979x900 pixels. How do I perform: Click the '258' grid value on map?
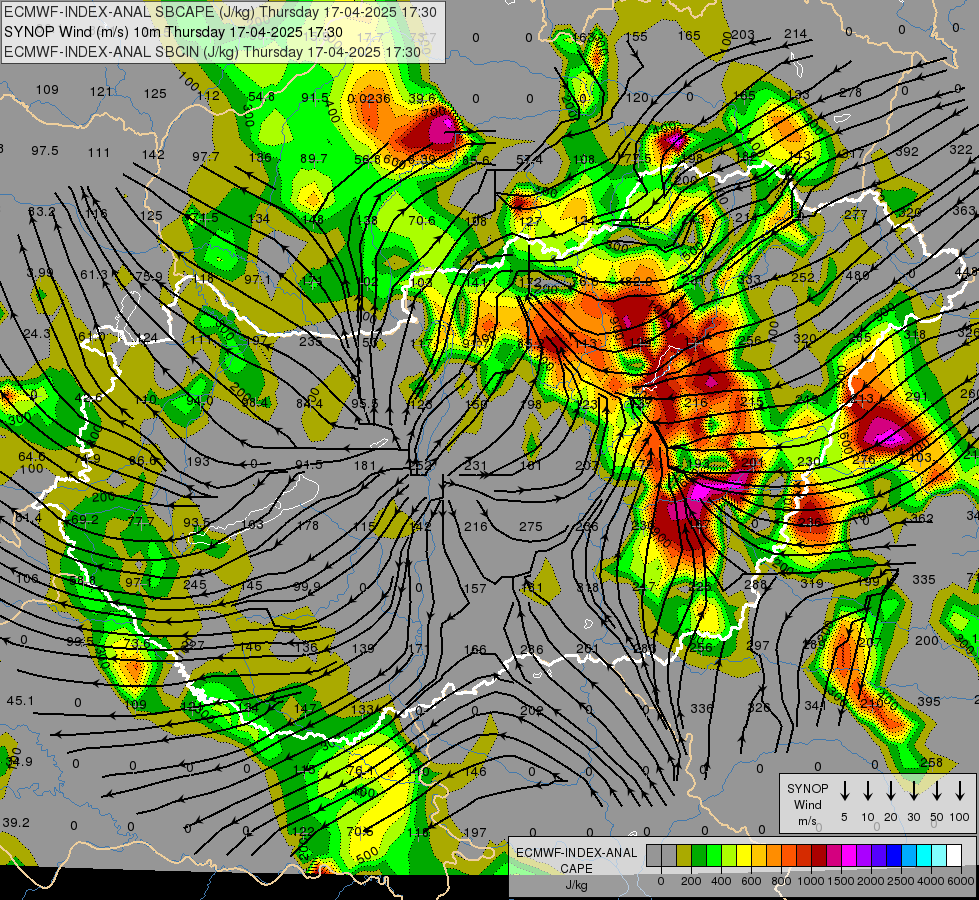(932, 763)
